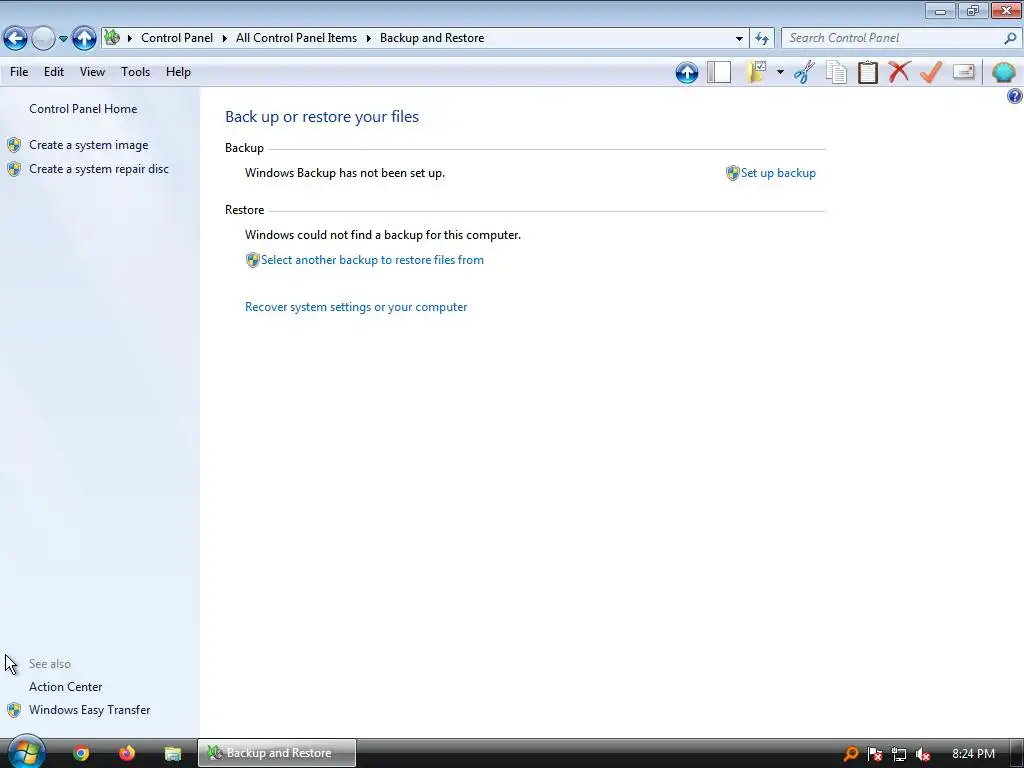Click the Up arrow beside address bar
The image size is (1024, 768).
pos(84,39)
